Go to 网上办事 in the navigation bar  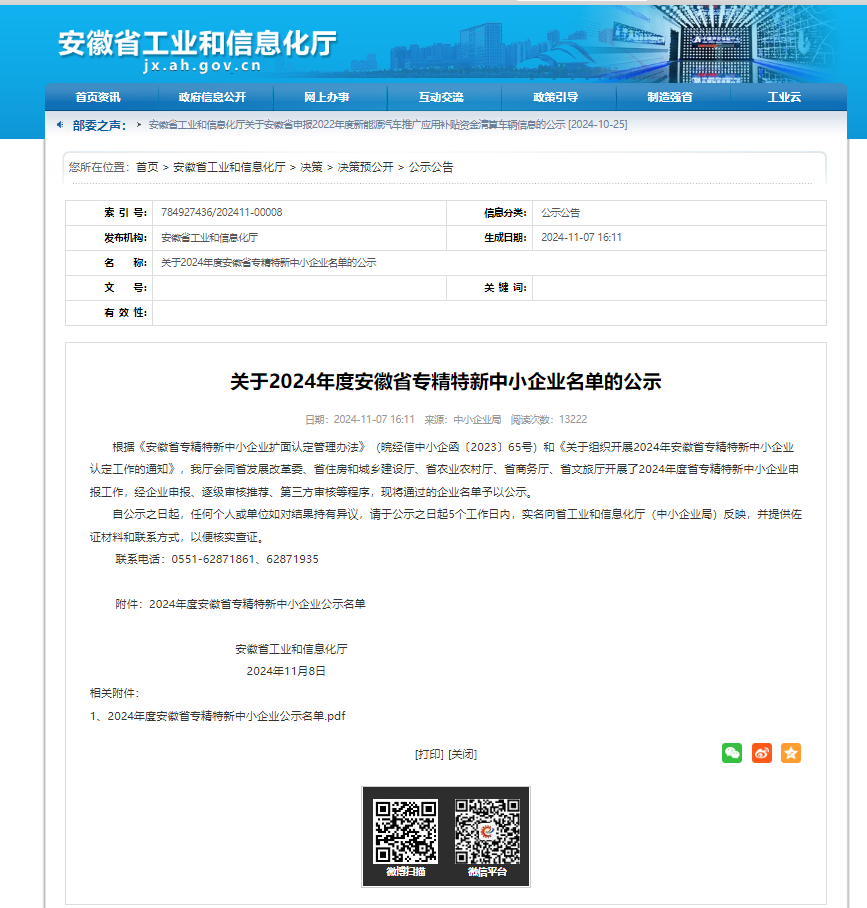tap(327, 97)
